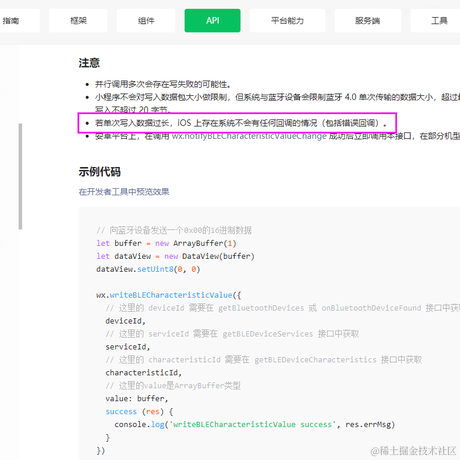The width and height of the screenshot is (460, 460).
Task: Click code line 'let dataView = new DataView(buffer)'
Action: [175, 256]
